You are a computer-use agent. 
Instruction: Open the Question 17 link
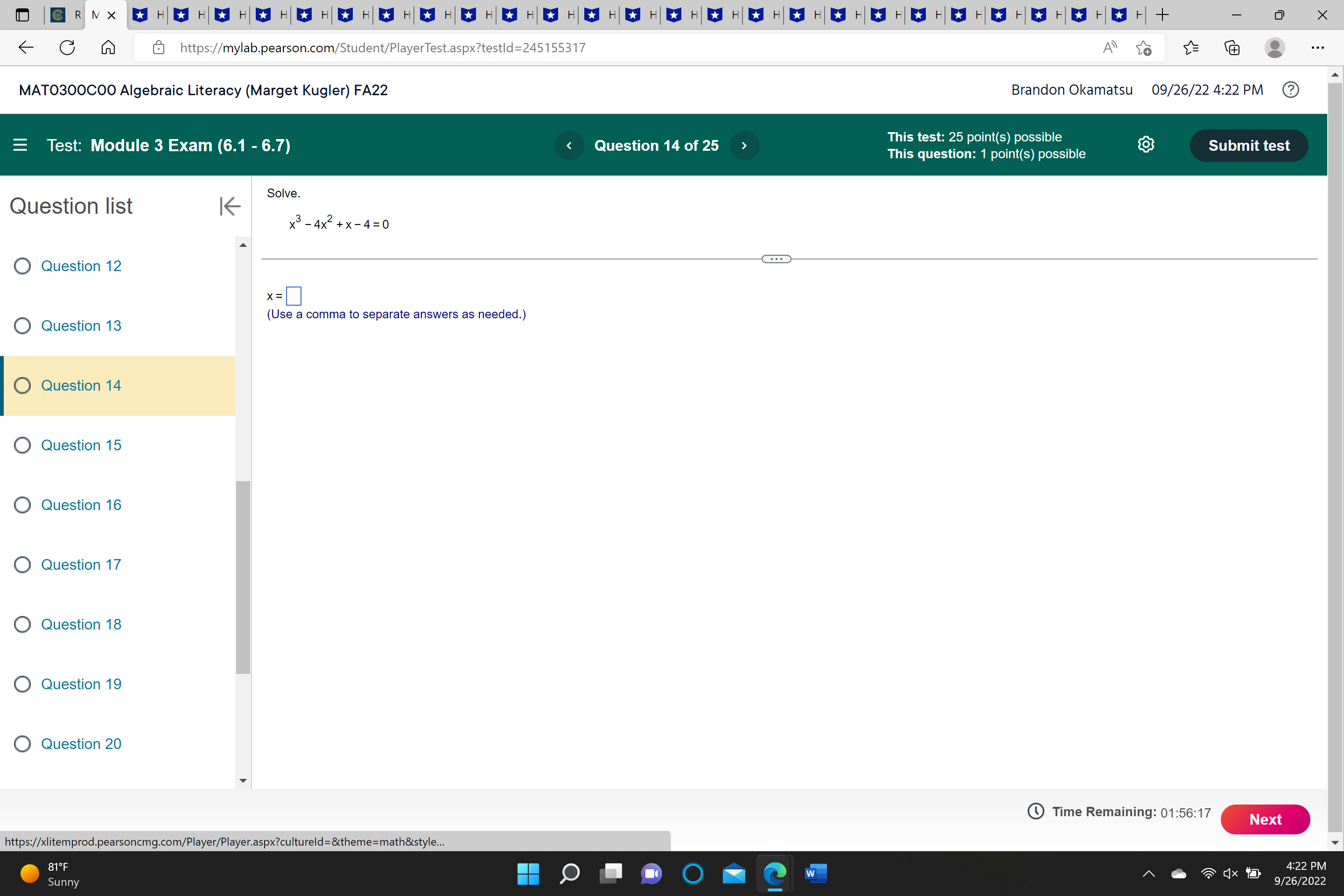coord(81,565)
